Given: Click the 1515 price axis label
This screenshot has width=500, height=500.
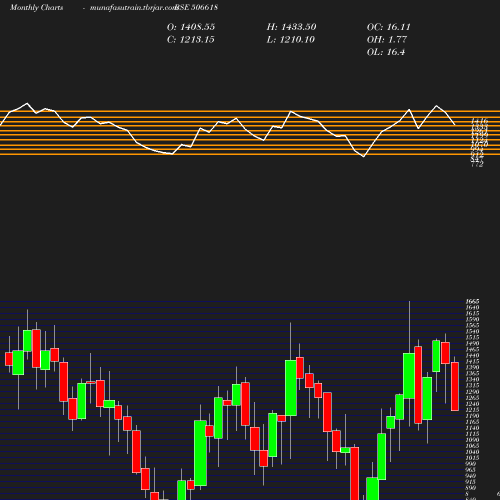Looking at the screenshot, I should [x=473, y=337].
